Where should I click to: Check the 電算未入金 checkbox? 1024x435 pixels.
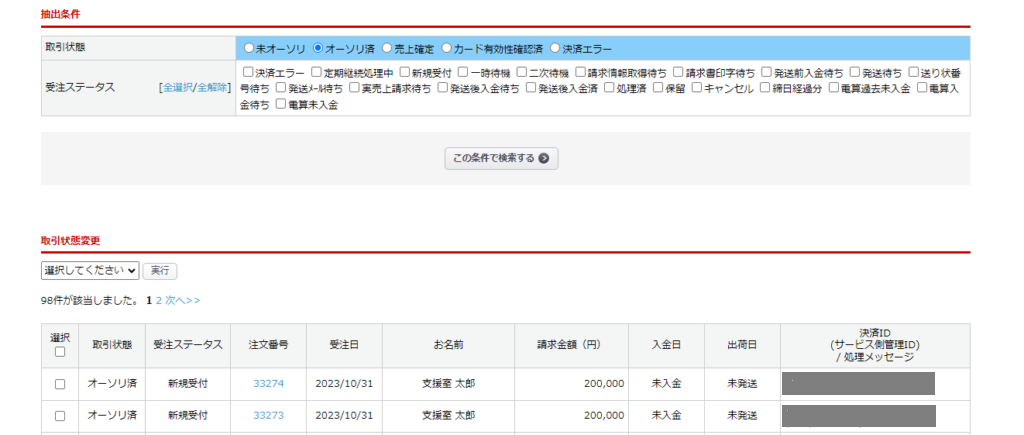pyautogui.click(x=281, y=103)
